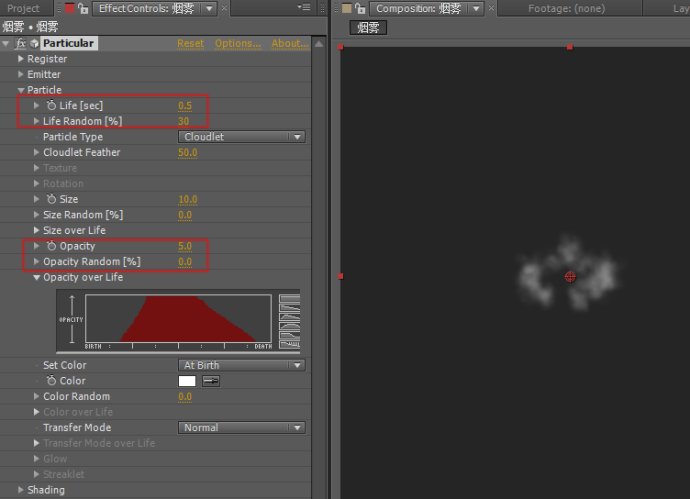The height and width of the screenshot is (499, 690).
Task: Open the Particle Type dropdown
Action: [x=242, y=137]
